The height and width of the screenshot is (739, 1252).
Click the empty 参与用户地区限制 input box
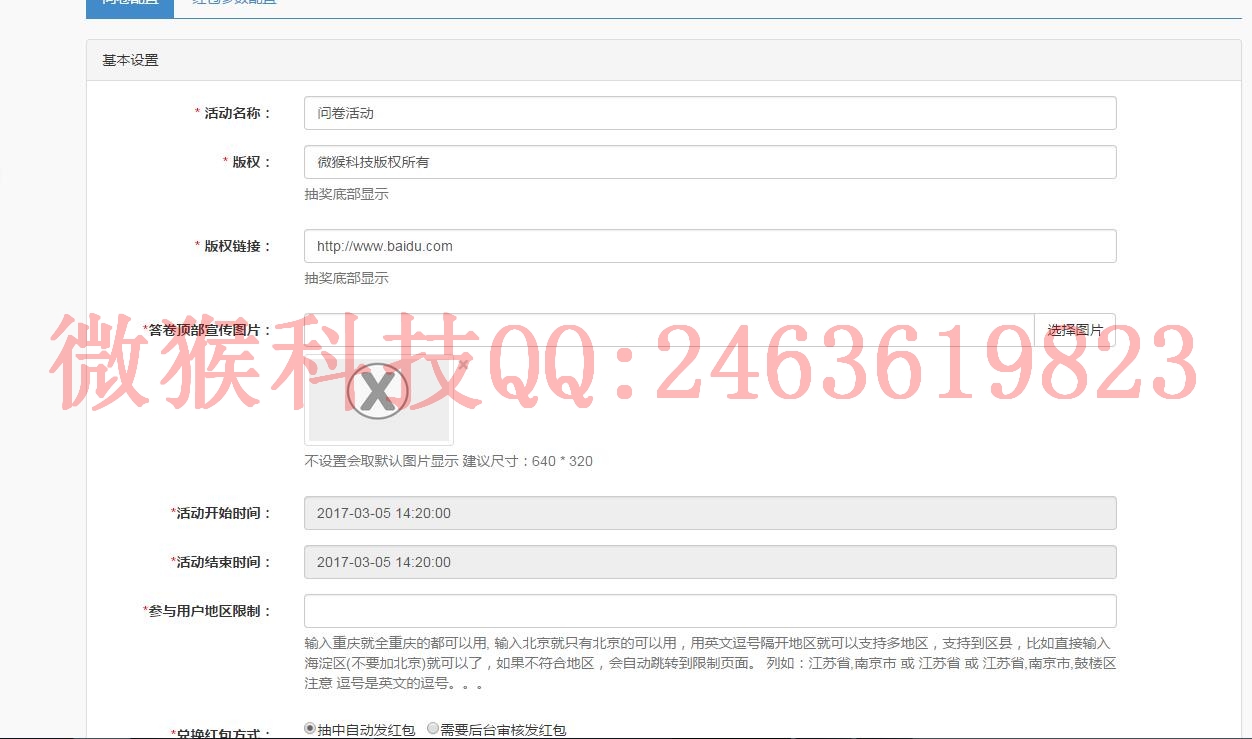pos(710,611)
